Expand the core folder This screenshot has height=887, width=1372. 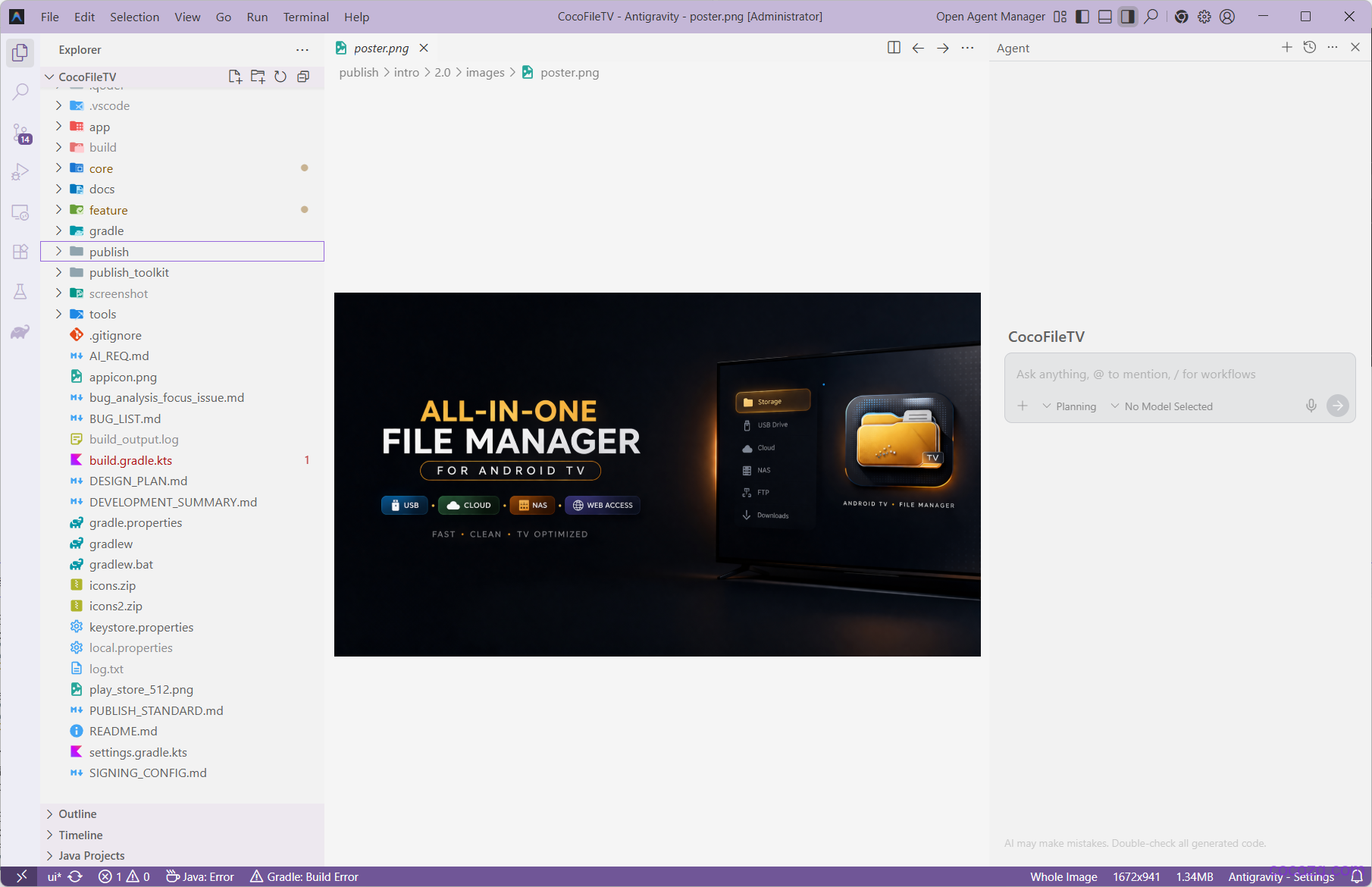[182, 168]
